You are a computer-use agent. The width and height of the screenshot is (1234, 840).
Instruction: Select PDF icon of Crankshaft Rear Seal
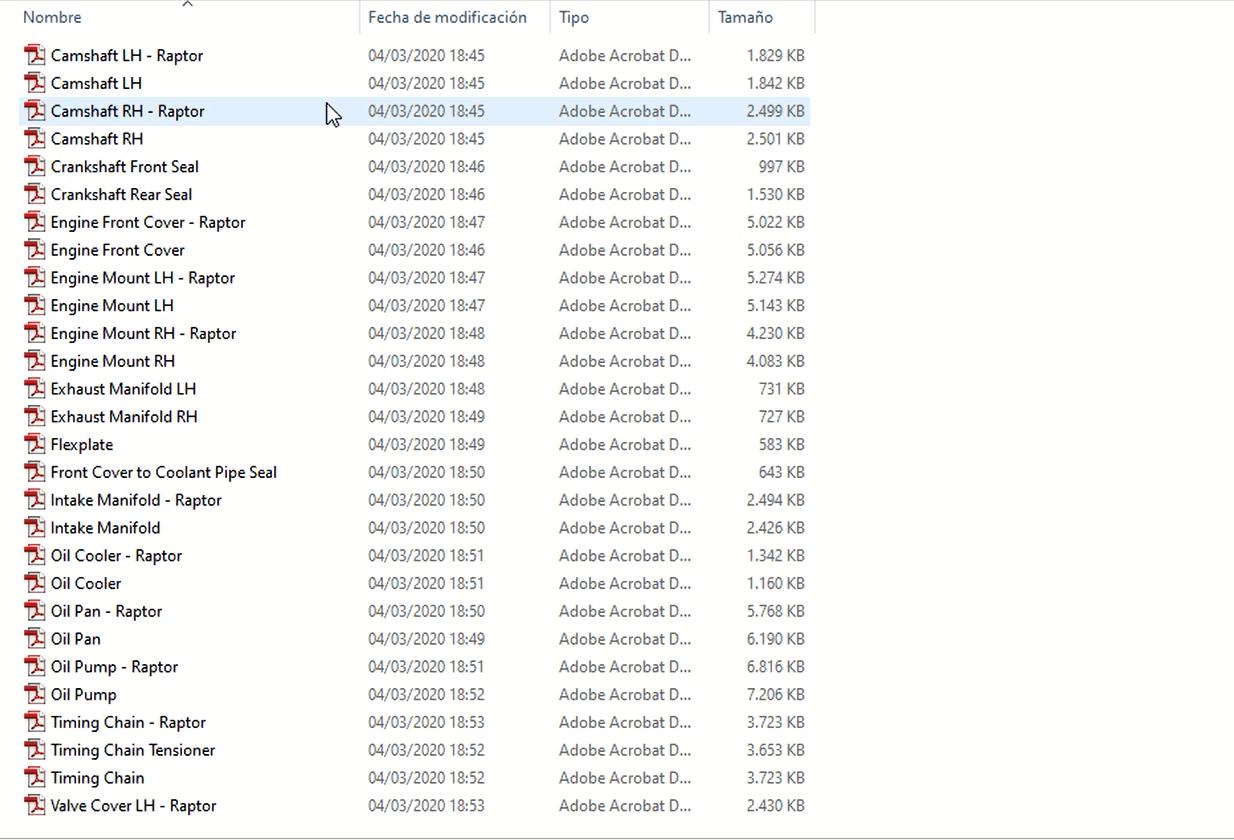pyautogui.click(x=35, y=194)
